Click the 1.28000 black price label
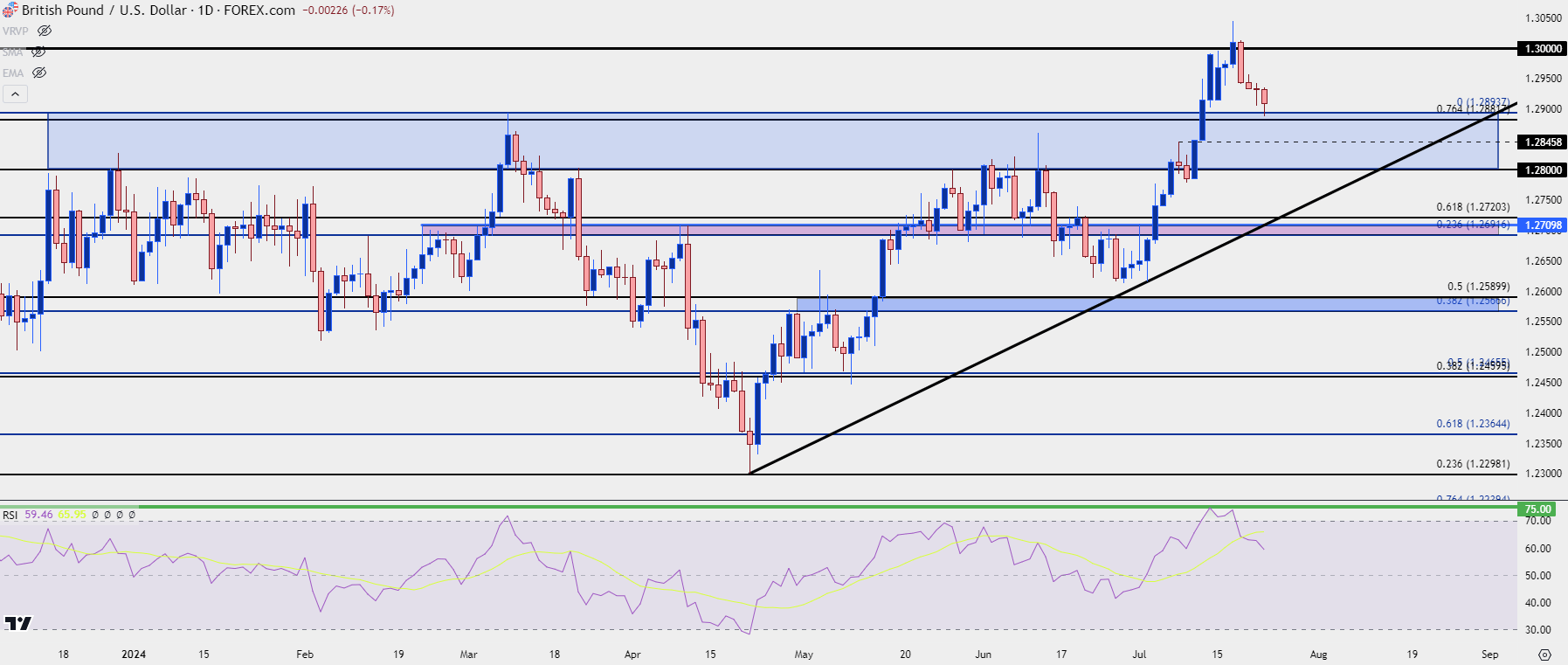Screen dimensions: 1568x665 [1542, 170]
